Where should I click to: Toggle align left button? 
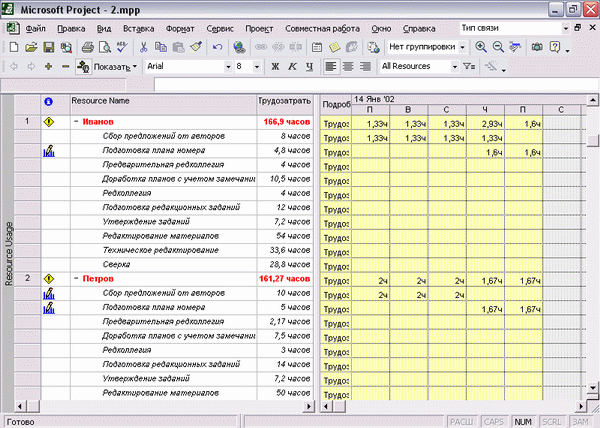(x=331, y=67)
